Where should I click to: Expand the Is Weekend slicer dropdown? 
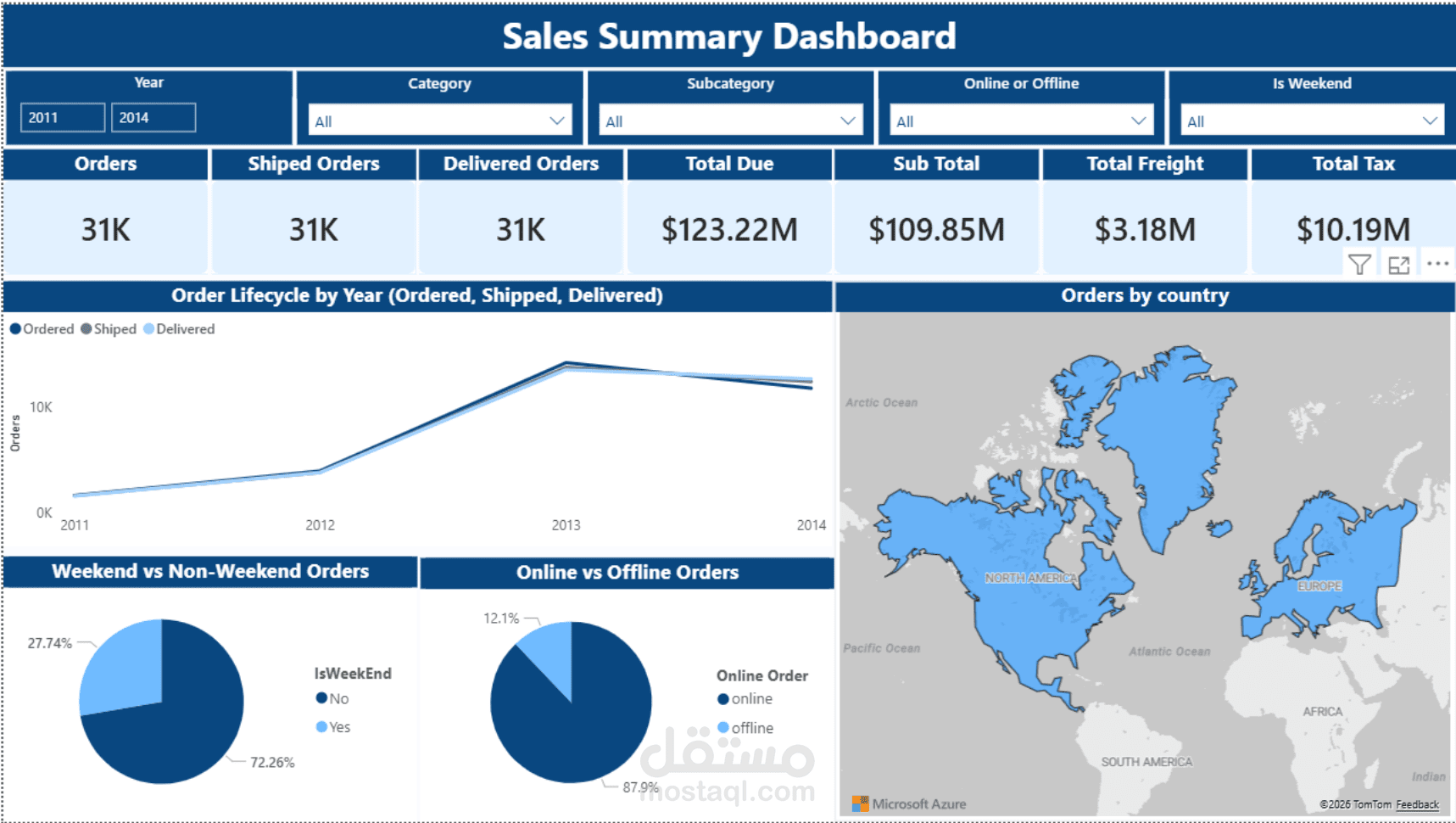[x=1430, y=120]
